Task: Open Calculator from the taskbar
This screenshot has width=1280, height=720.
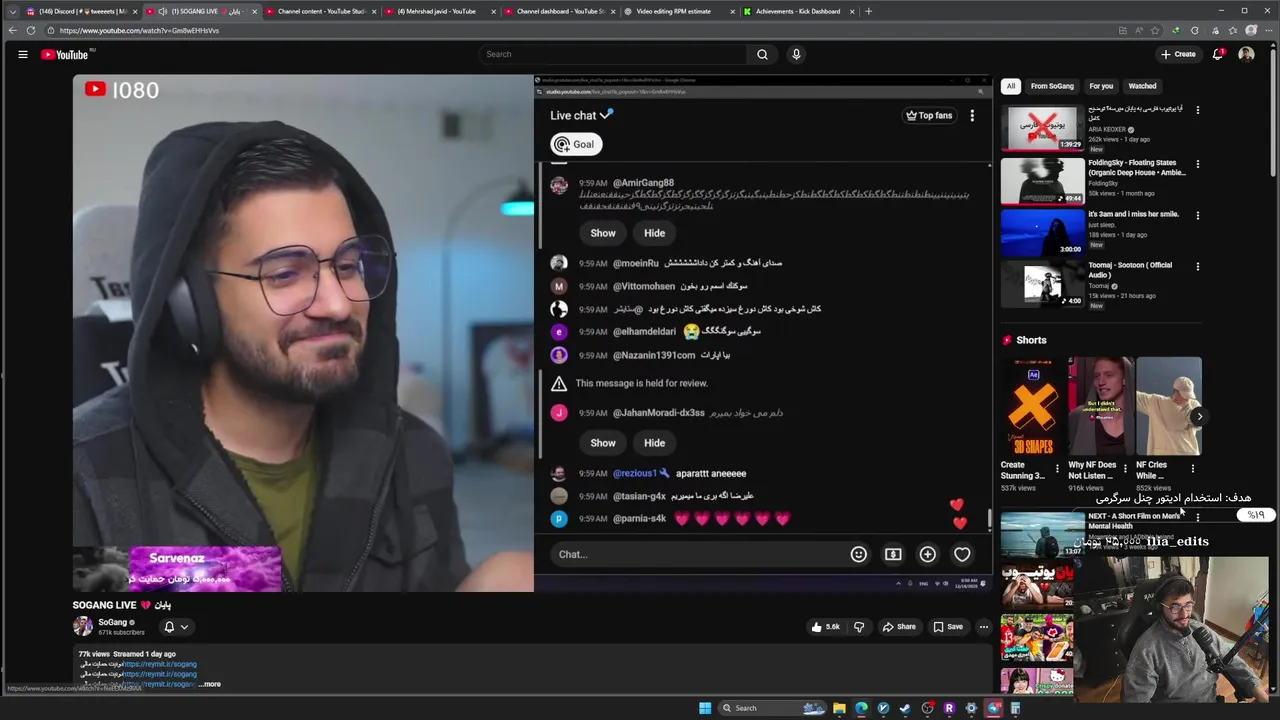Action: click(1015, 708)
